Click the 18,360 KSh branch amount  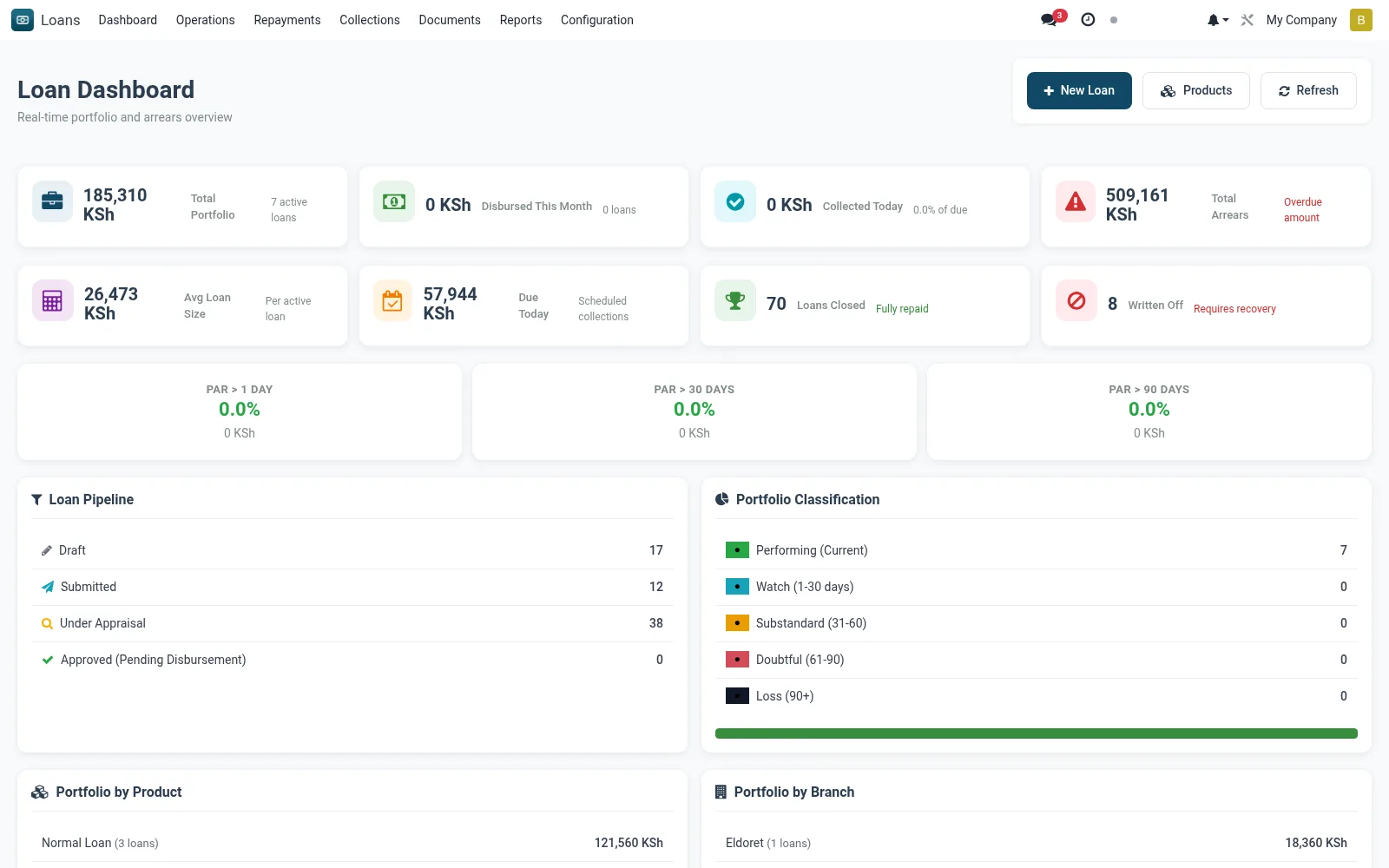click(x=1316, y=843)
